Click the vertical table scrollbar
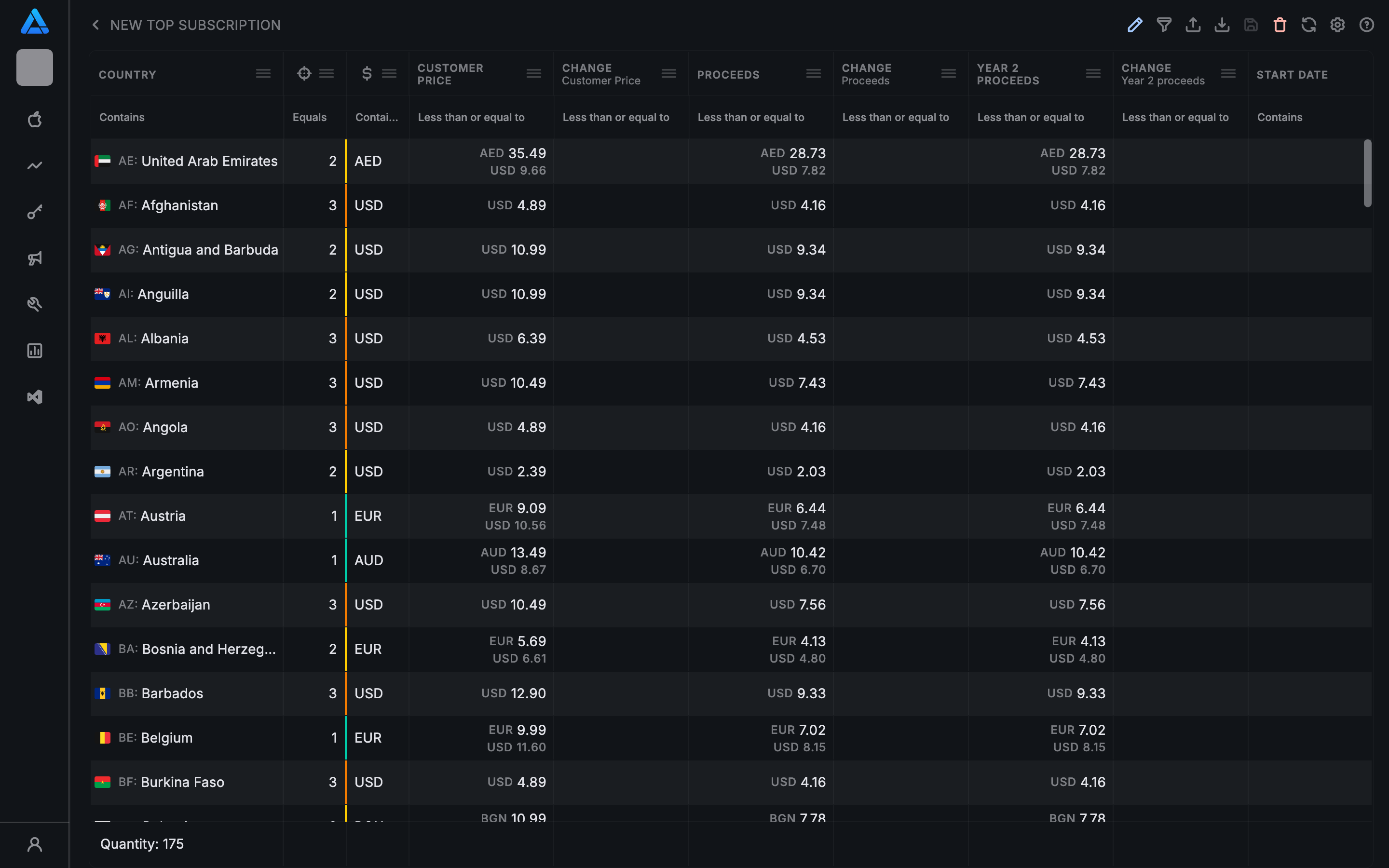The image size is (1389, 868). tap(1367, 173)
